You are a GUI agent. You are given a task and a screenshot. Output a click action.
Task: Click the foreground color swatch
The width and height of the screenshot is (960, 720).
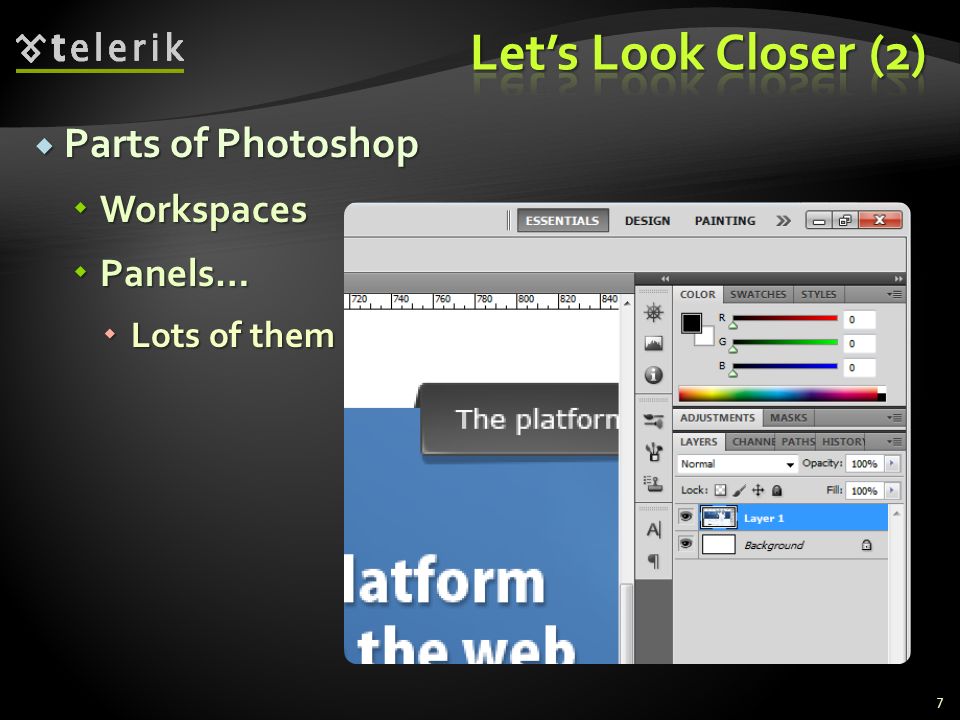point(691,323)
